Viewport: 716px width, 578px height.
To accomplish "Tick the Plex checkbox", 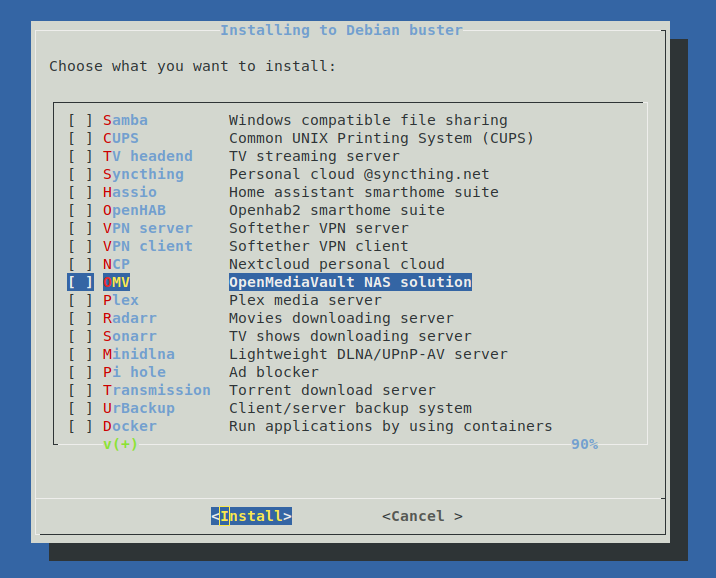I will [80, 300].
